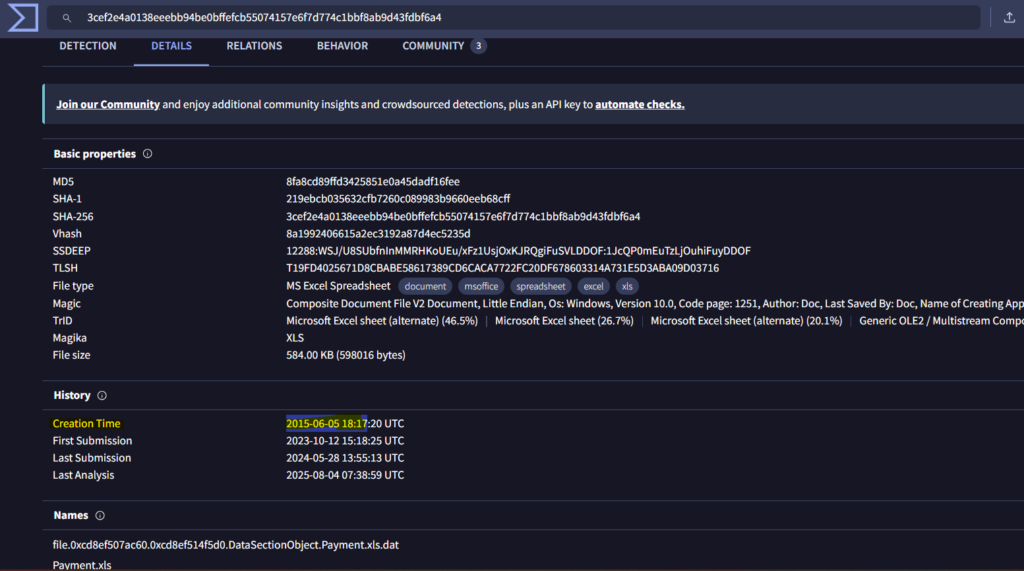Switch to the Relations tab

pos(254,46)
